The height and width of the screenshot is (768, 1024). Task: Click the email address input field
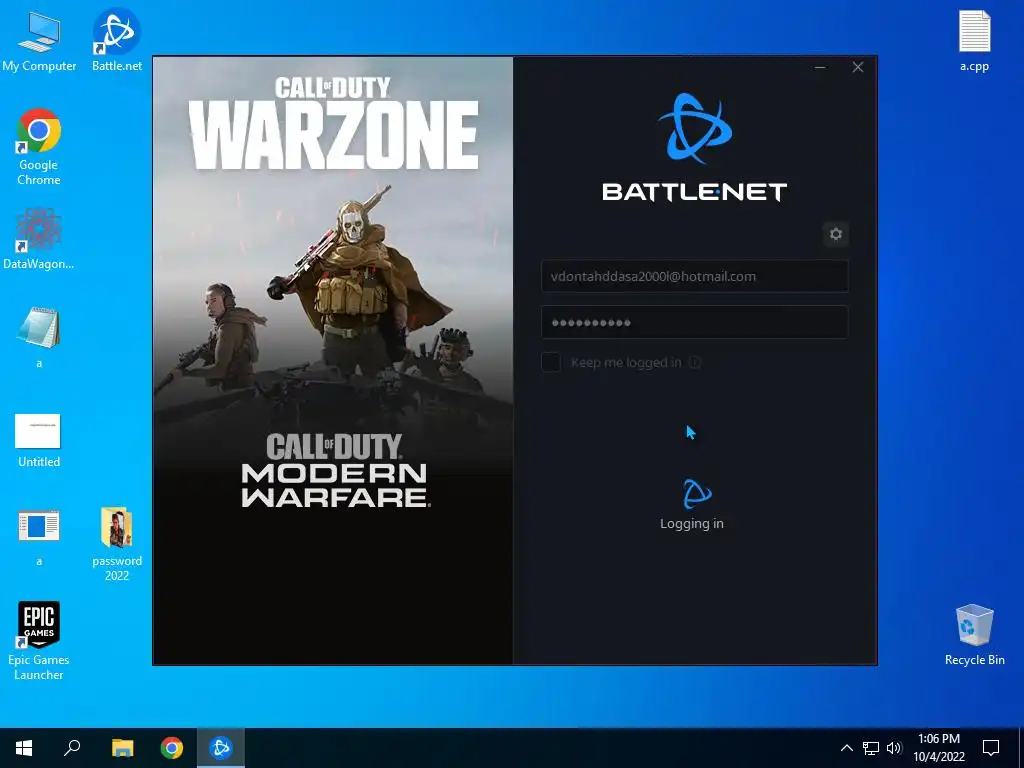click(x=695, y=276)
